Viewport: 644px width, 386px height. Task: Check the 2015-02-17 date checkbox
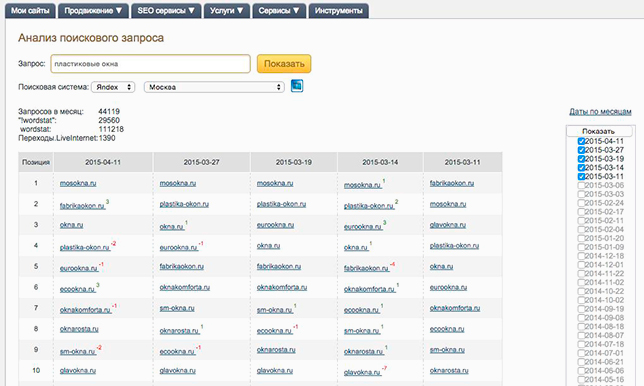pos(581,212)
